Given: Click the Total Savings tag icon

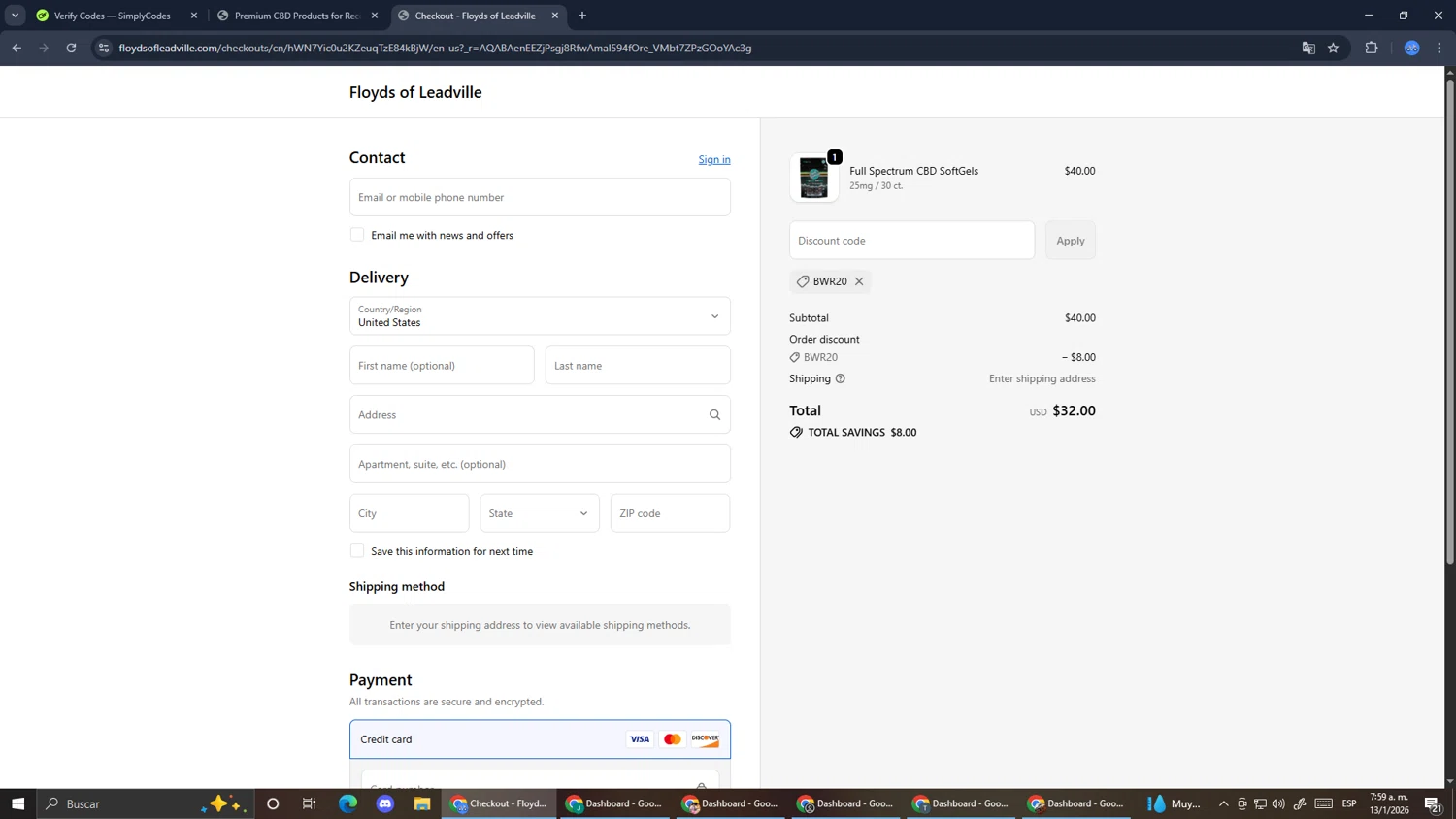Looking at the screenshot, I should 796,433.
